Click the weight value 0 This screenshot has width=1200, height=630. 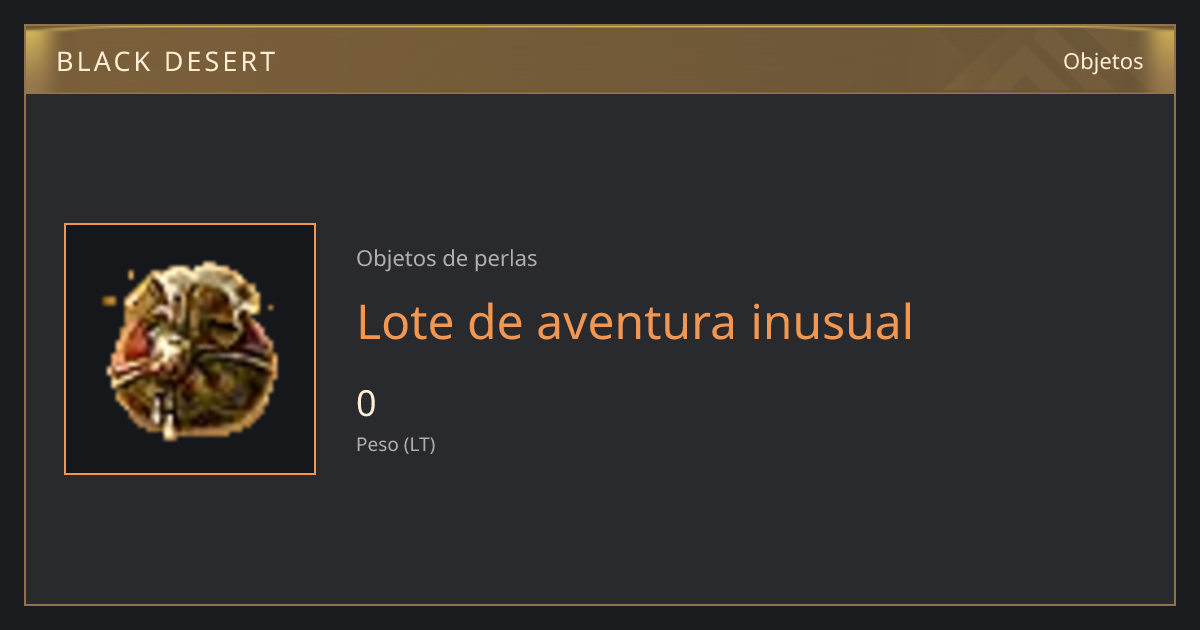pos(366,404)
